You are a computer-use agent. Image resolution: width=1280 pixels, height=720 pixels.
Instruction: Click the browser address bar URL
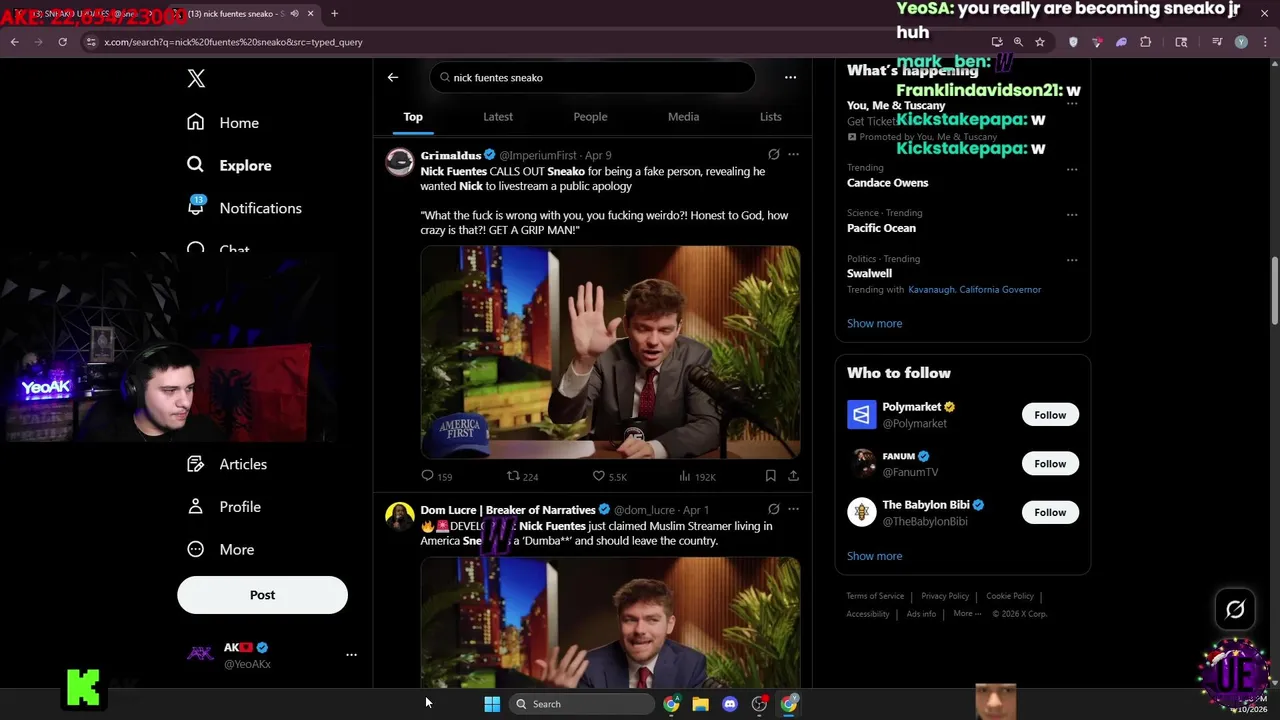pyautogui.click(x=234, y=42)
